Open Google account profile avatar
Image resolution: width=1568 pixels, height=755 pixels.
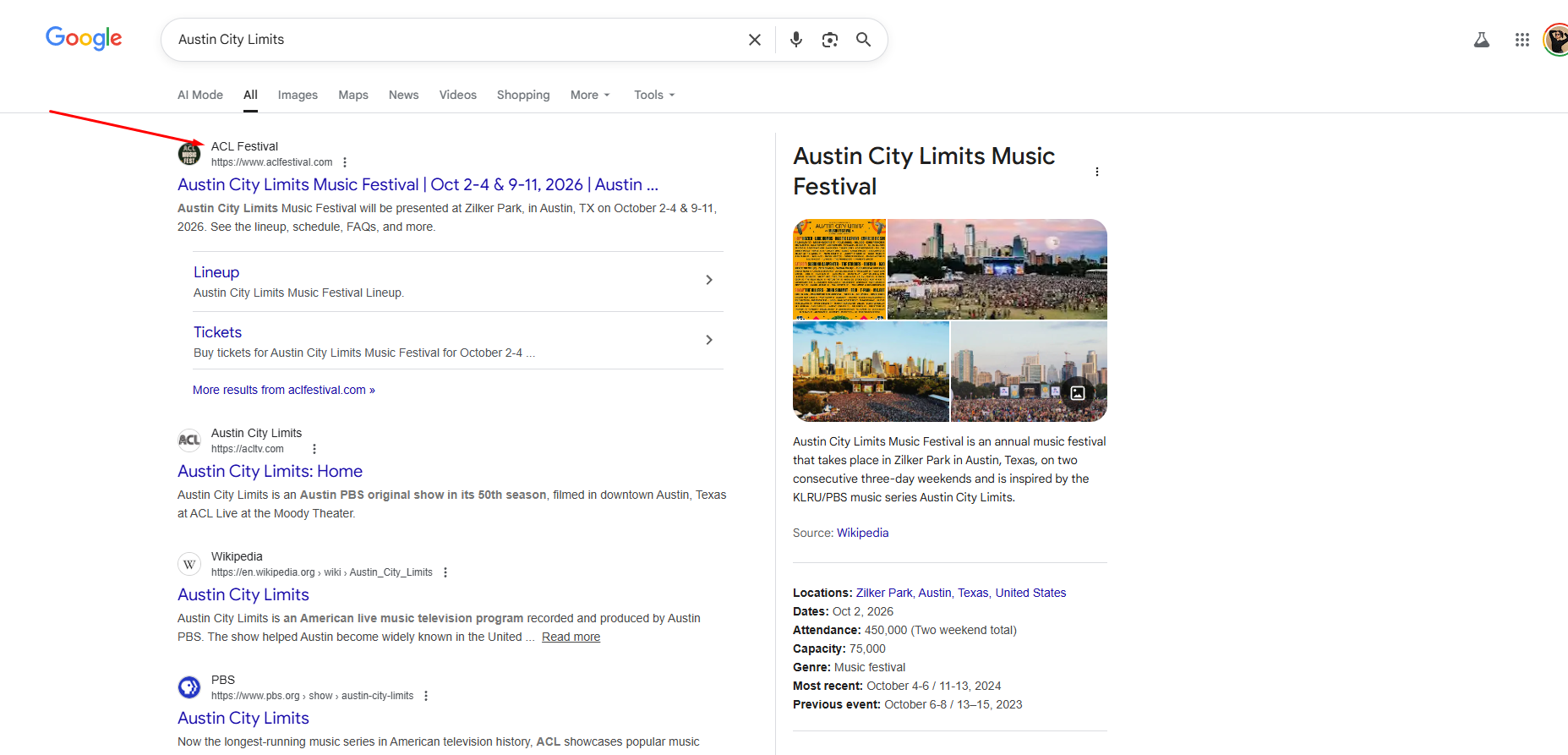(1555, 40)
